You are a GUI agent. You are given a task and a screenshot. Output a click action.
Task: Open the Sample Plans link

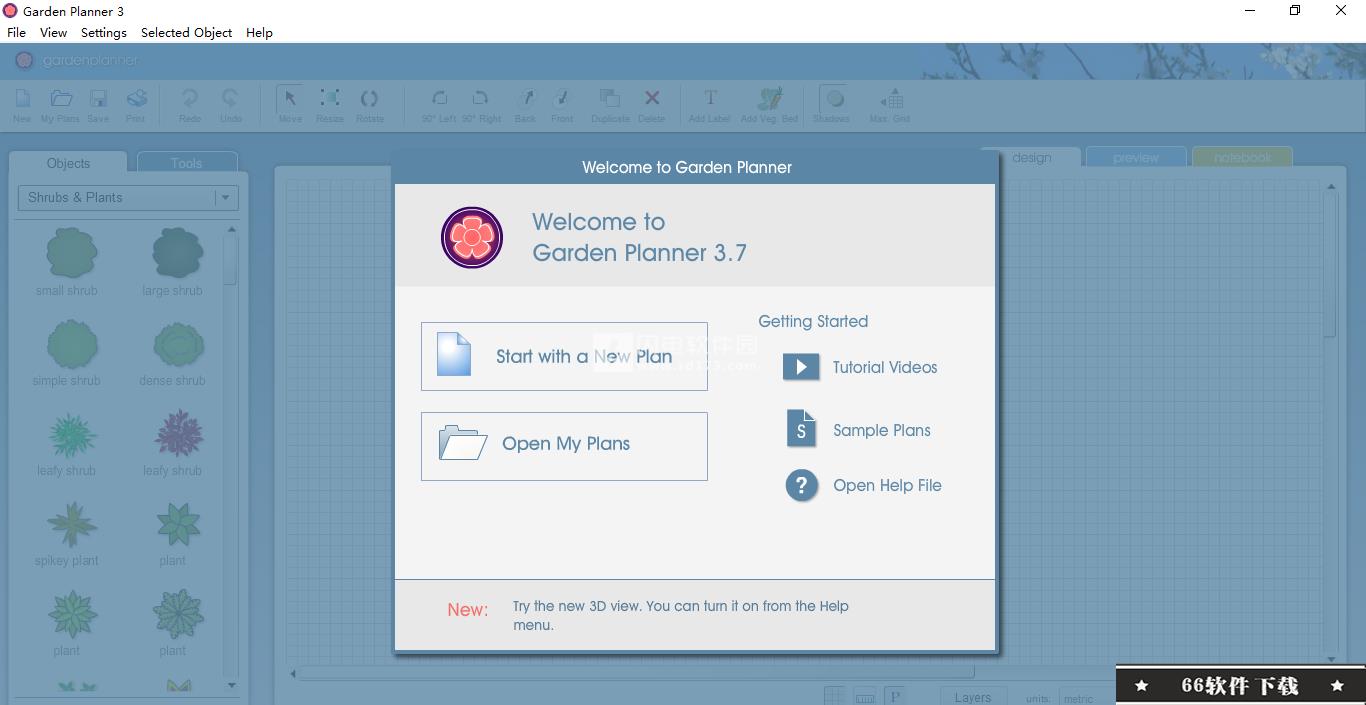click(x=858, y=430)
